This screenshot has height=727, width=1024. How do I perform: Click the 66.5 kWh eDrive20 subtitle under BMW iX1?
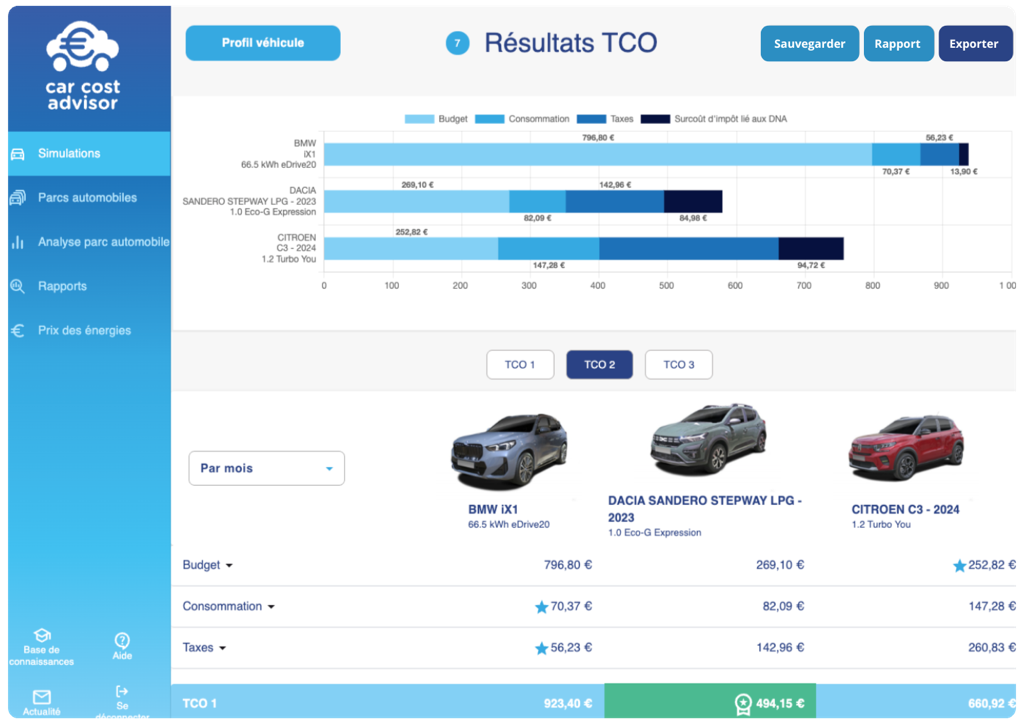509,525
